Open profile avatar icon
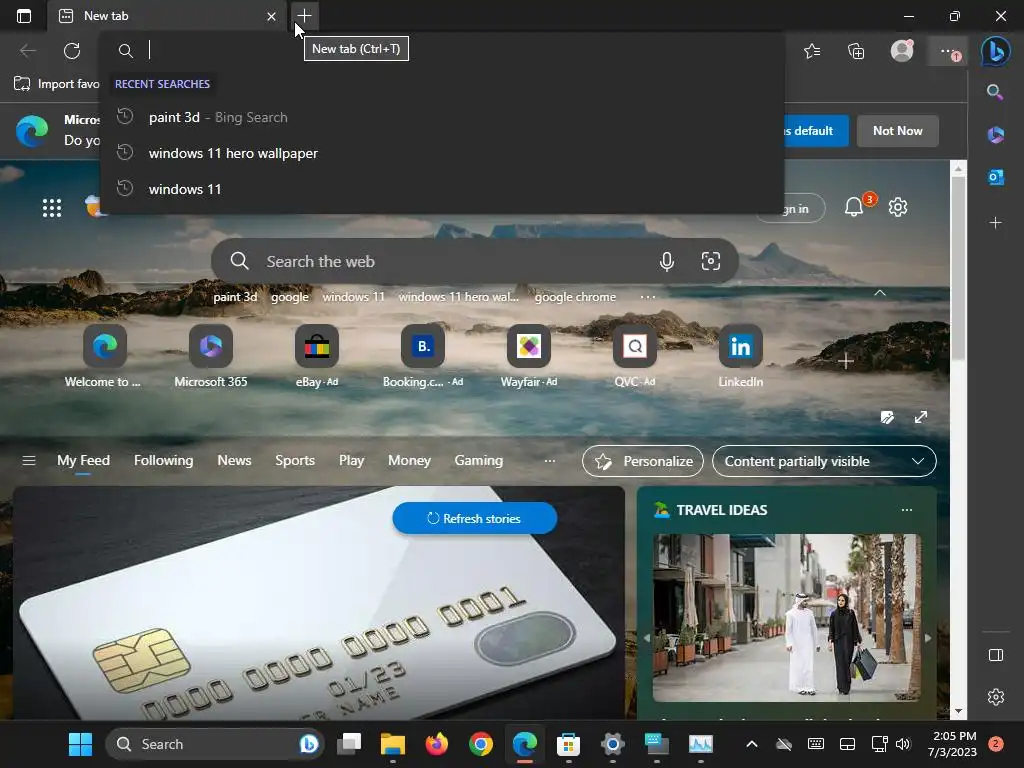Screen dimensions: 1024x768 tap(902, 50)
